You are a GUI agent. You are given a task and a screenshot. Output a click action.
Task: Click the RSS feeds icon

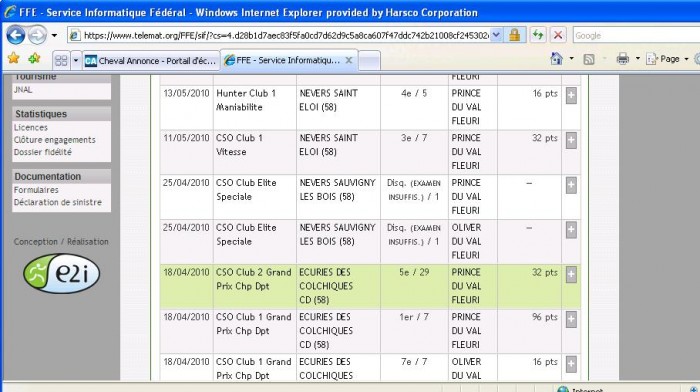pos(589,59)
